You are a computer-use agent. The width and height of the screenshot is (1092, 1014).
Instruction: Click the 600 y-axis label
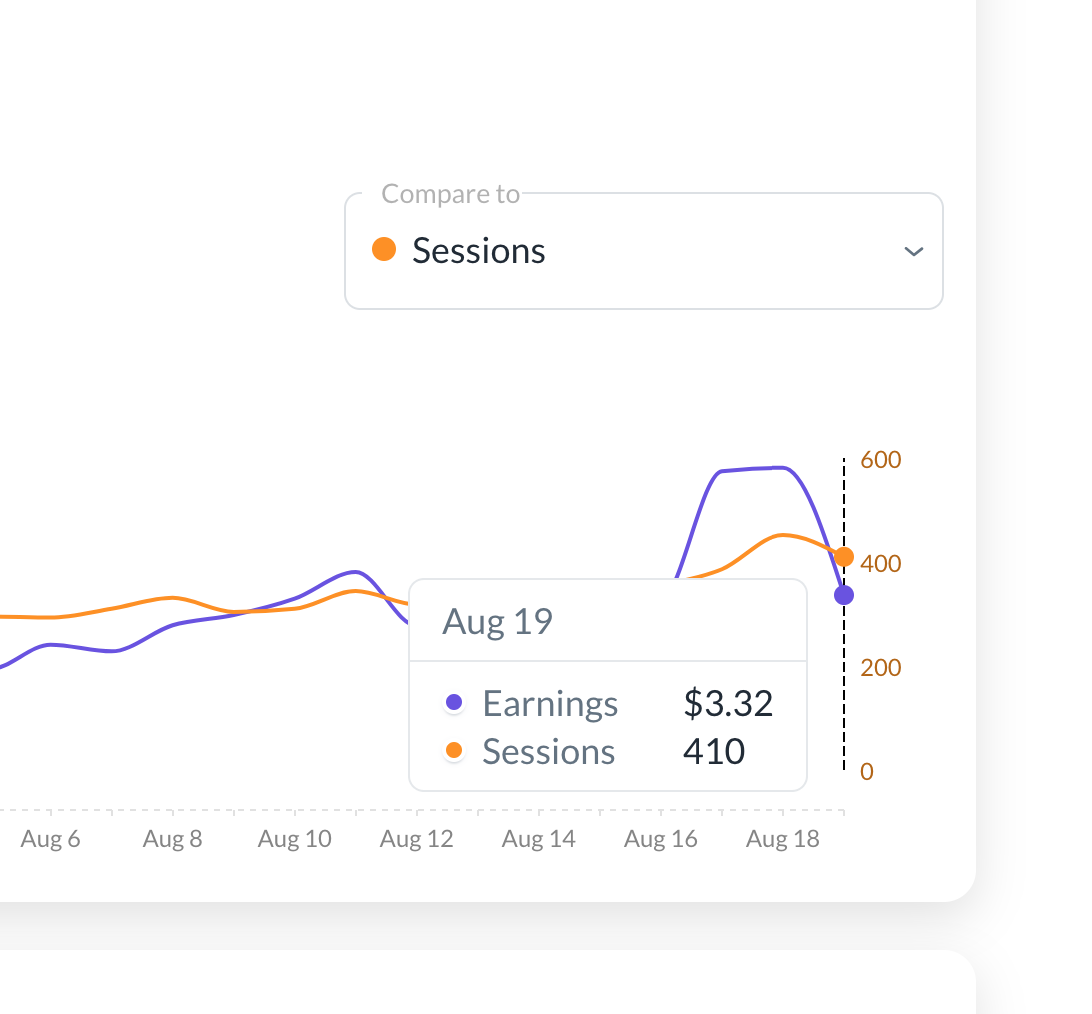[x=880, y=460]
